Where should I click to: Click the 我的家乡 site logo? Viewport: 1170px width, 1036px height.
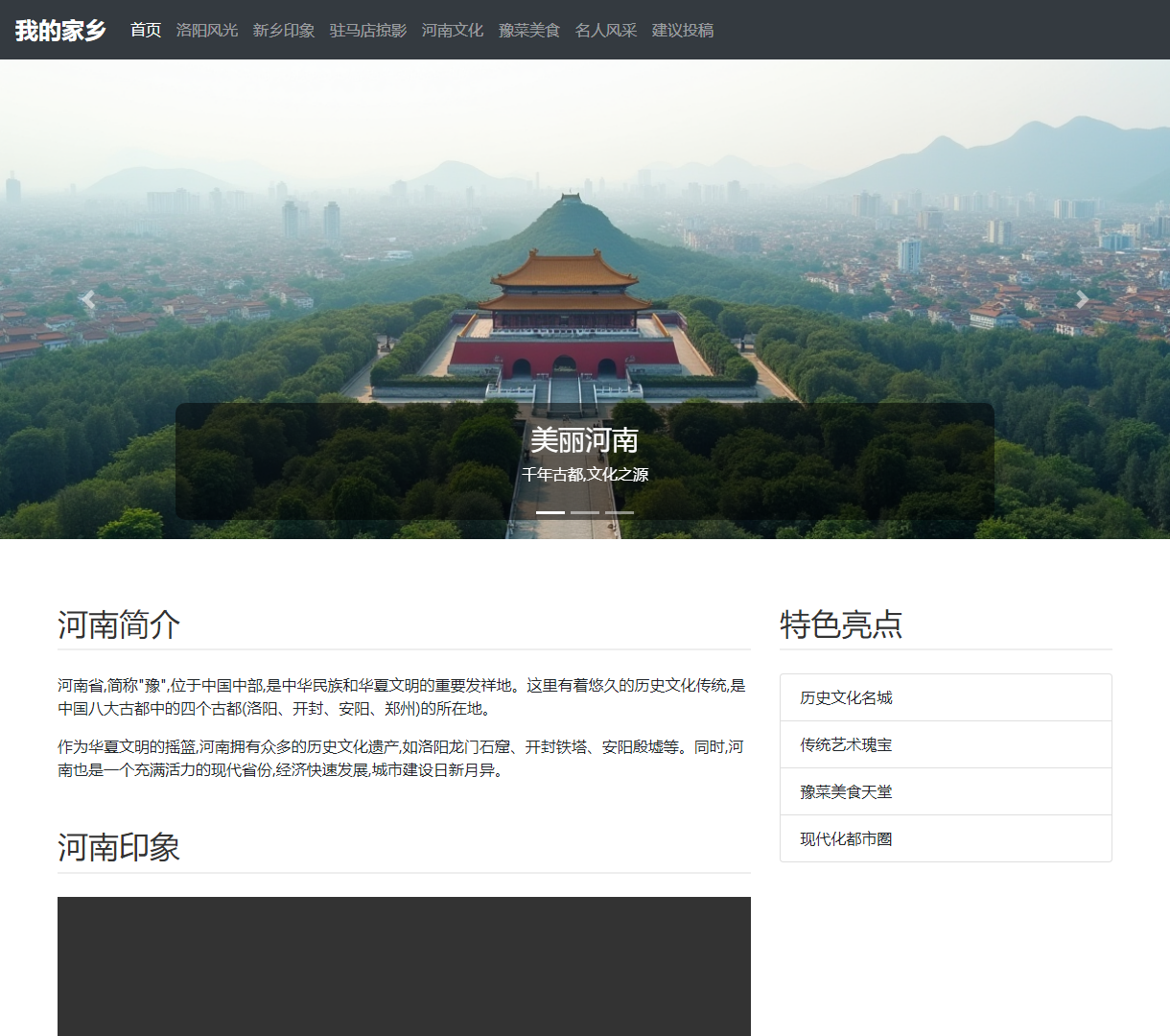point(59,30)
